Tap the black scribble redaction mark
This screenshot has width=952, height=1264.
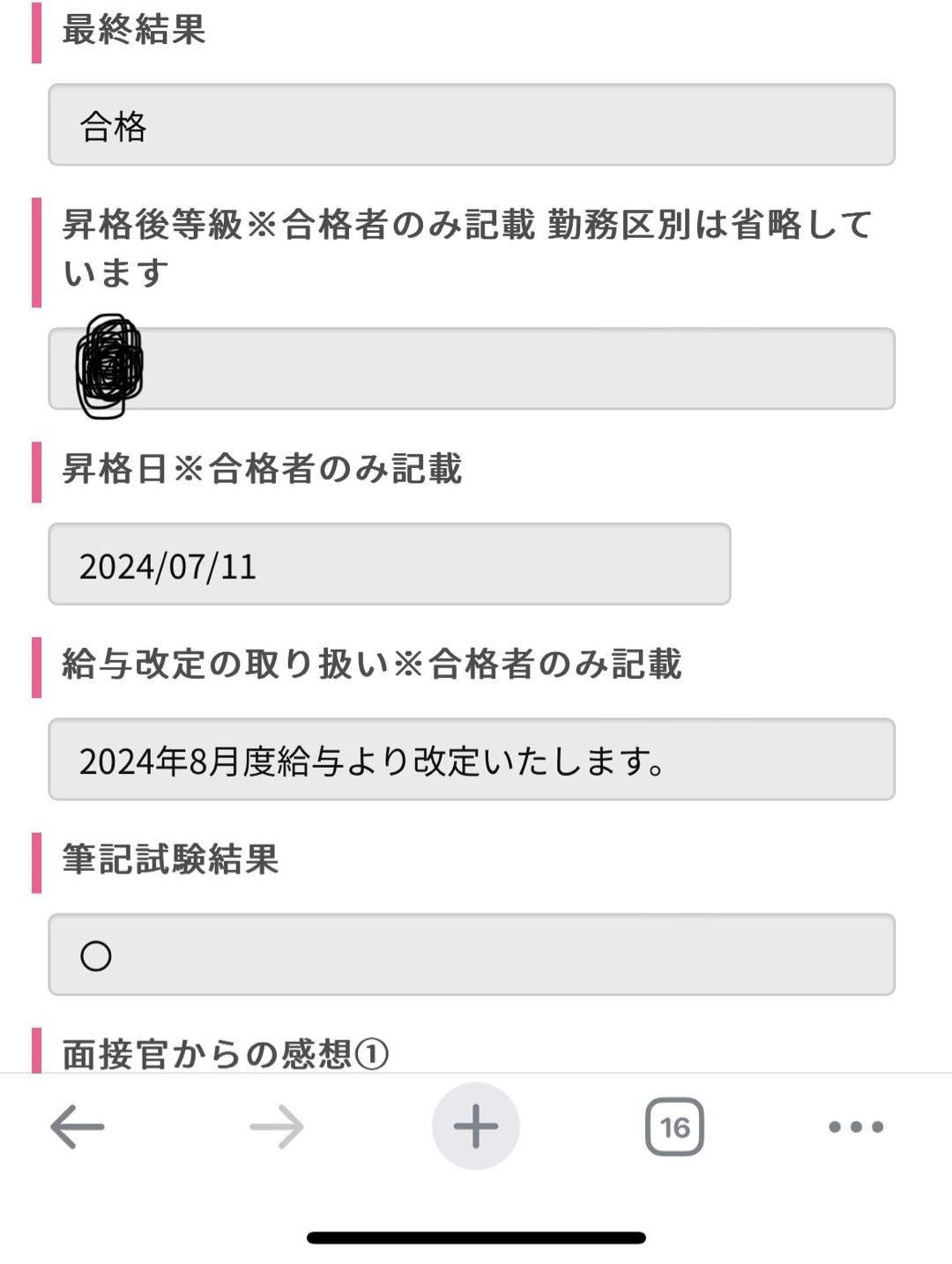(109, 366)
